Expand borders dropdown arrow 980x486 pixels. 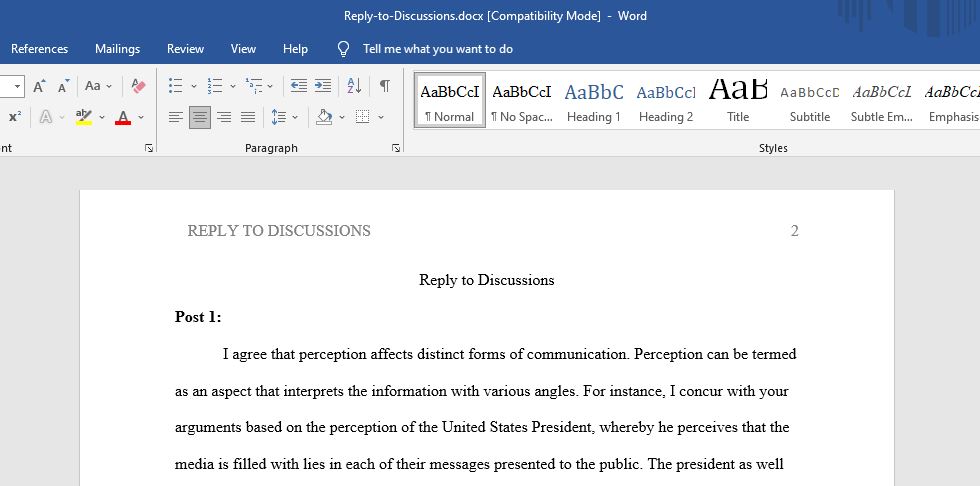(381, 117)
